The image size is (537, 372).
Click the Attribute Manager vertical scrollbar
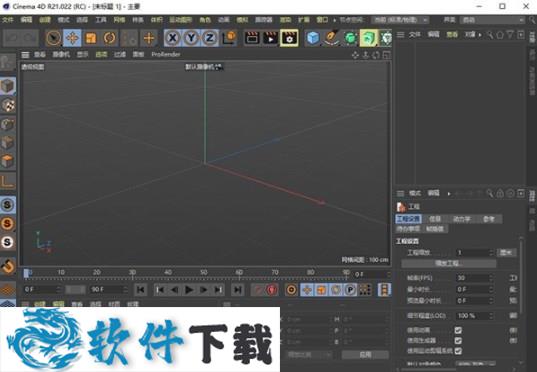pos(522,276)
